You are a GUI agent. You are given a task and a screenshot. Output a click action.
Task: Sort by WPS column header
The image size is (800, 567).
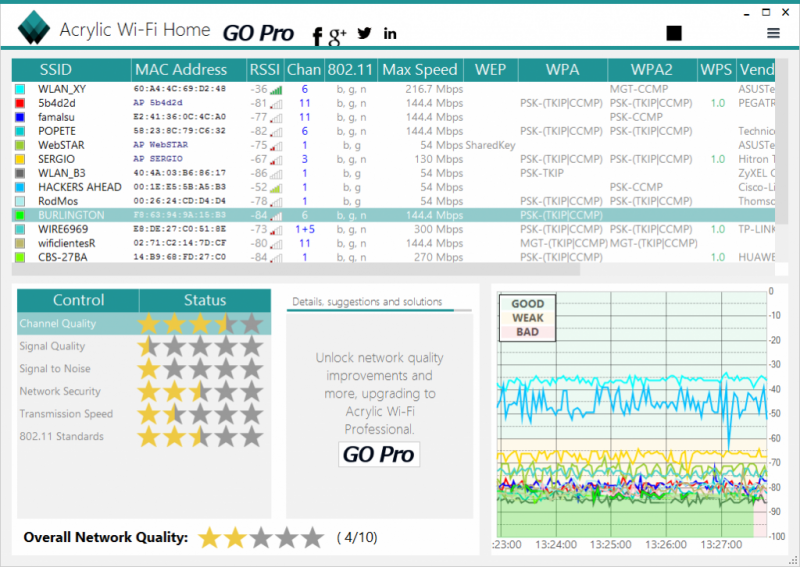pos(716,70)
